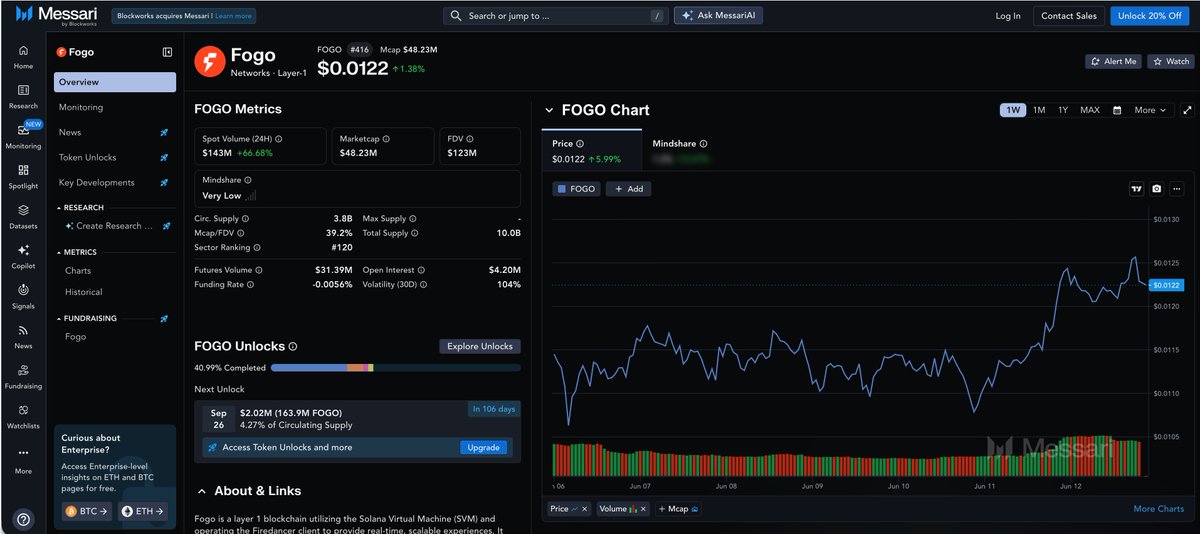Take a chart snapshot with camera icon

[x=1156, y=188]
